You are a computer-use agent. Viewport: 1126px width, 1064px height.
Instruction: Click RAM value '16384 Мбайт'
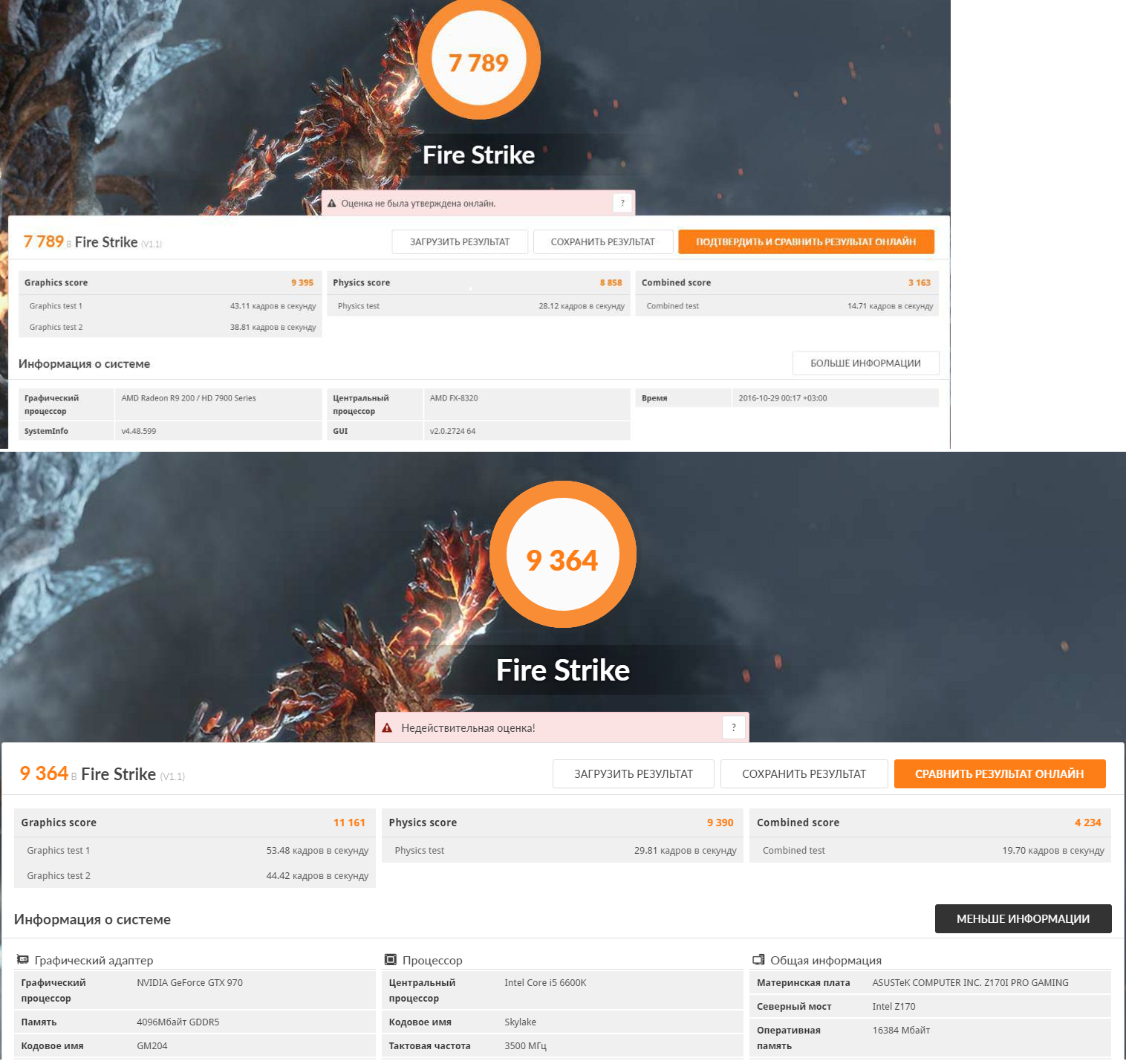901,1030
